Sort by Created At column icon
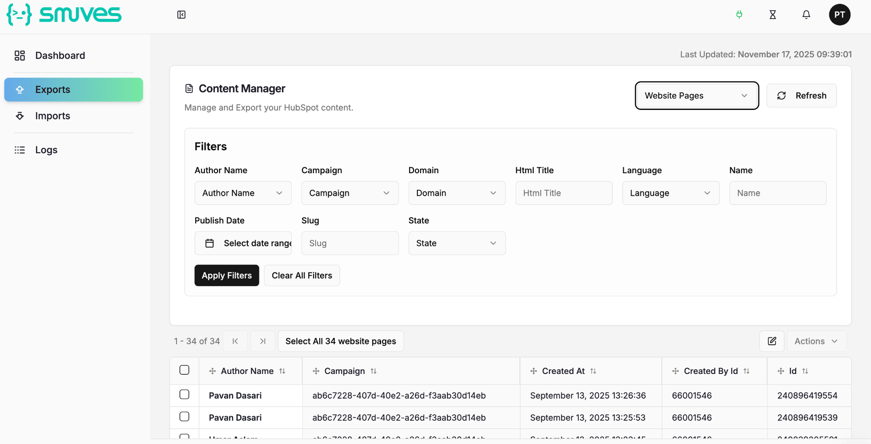Screen dimensions: 871x444 coord(593,371)
